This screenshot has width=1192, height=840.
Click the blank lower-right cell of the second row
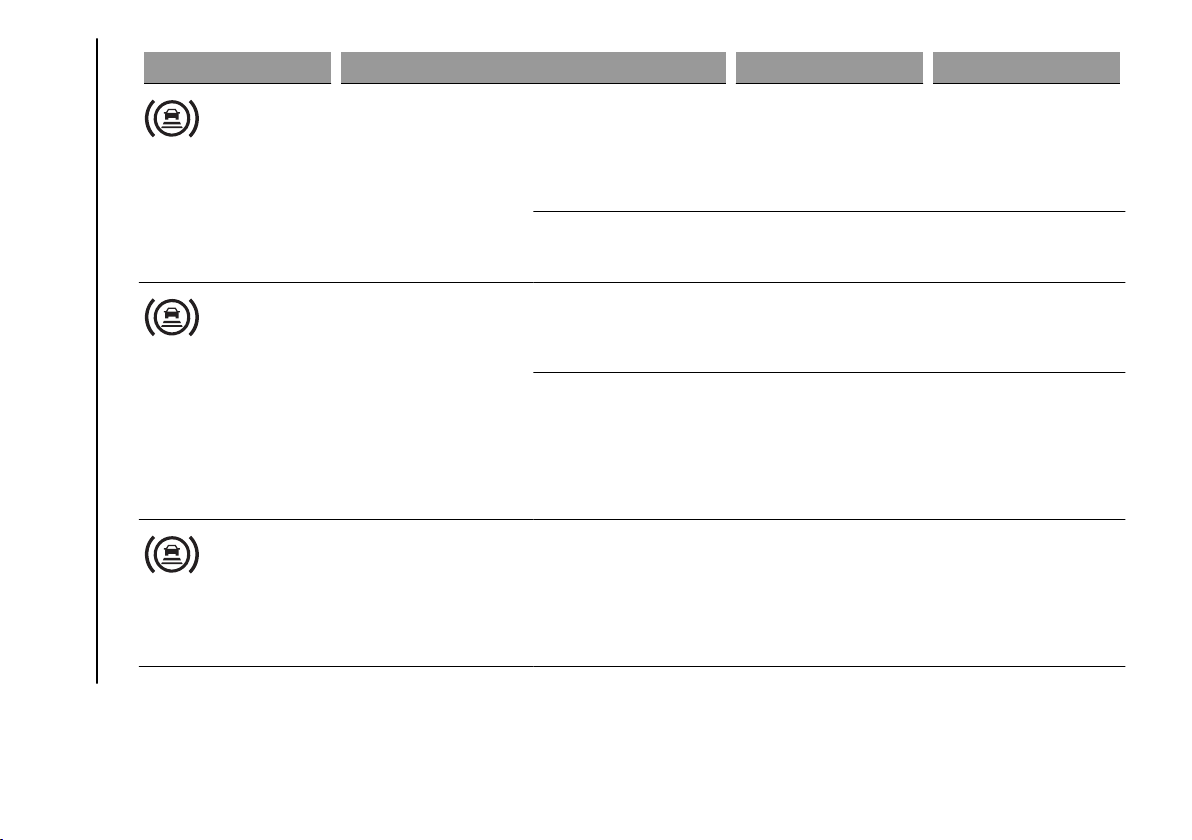829,446
